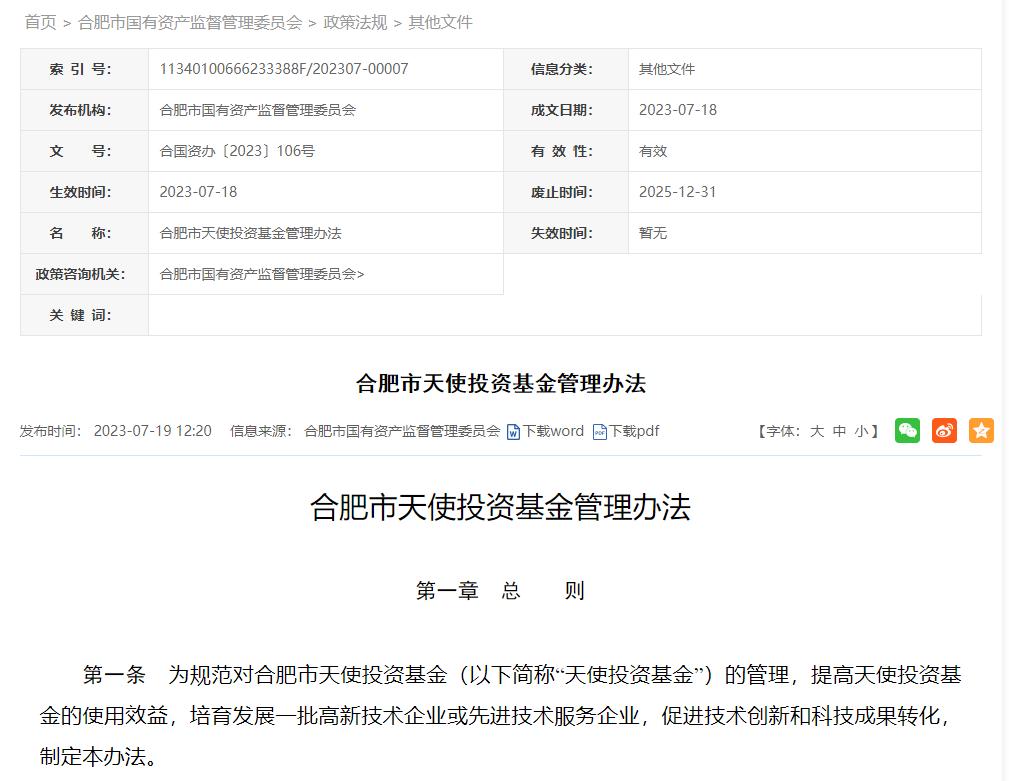Download the document via 下载pdf link
The width and height of the screenshot is (1009, 781).
click(x=634, y=431)
